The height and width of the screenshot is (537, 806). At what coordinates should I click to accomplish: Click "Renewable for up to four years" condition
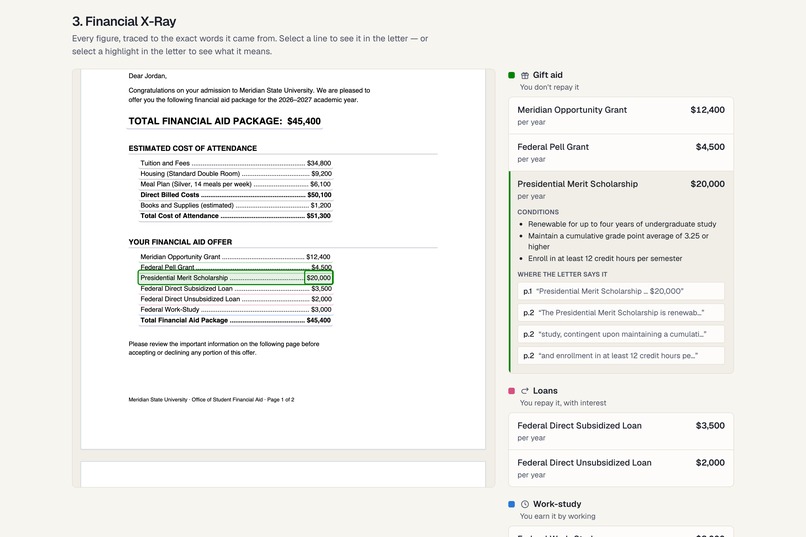click(x=622, y=224)
